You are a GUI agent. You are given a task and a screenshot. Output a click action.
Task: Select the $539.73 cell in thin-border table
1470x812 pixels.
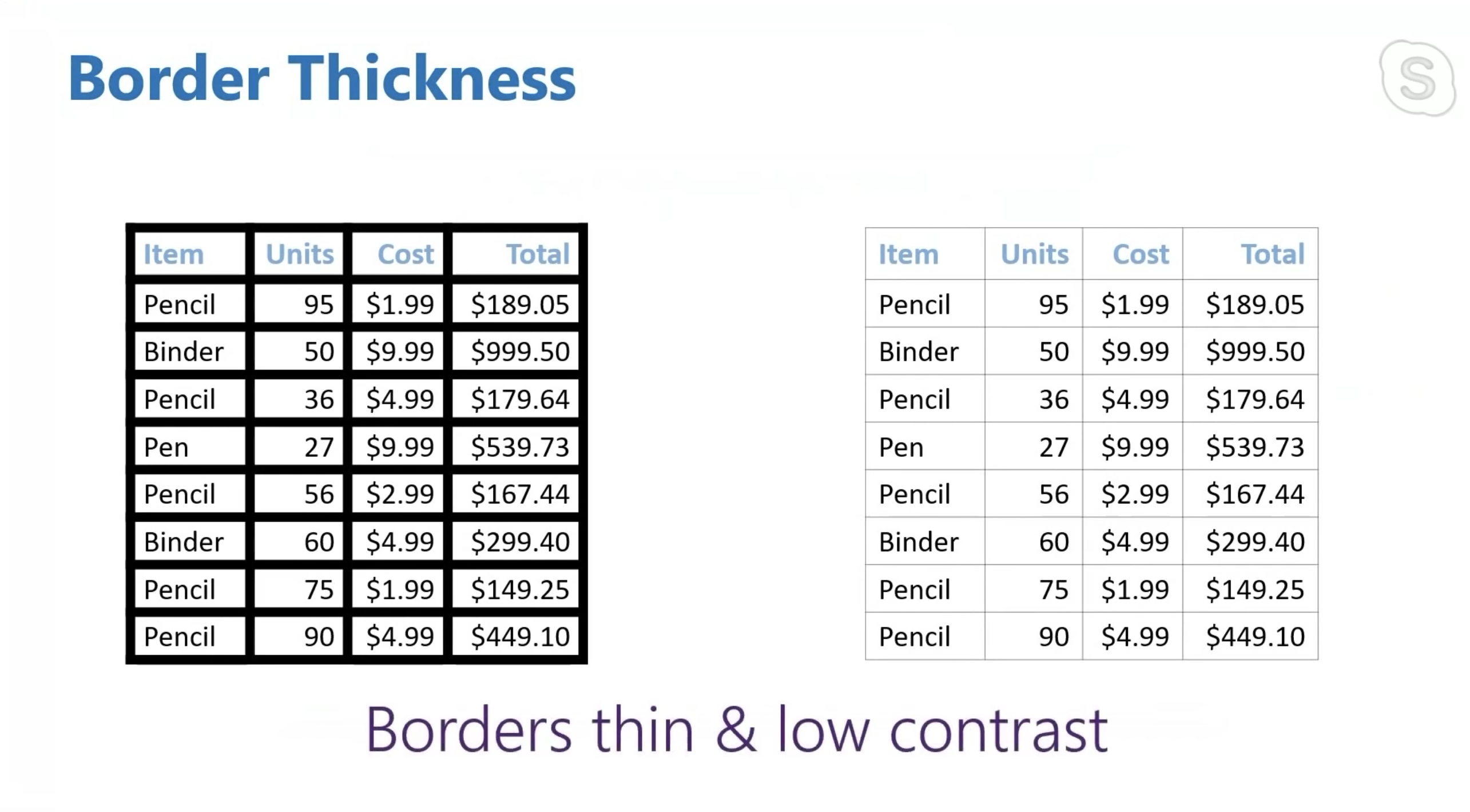1250,446
